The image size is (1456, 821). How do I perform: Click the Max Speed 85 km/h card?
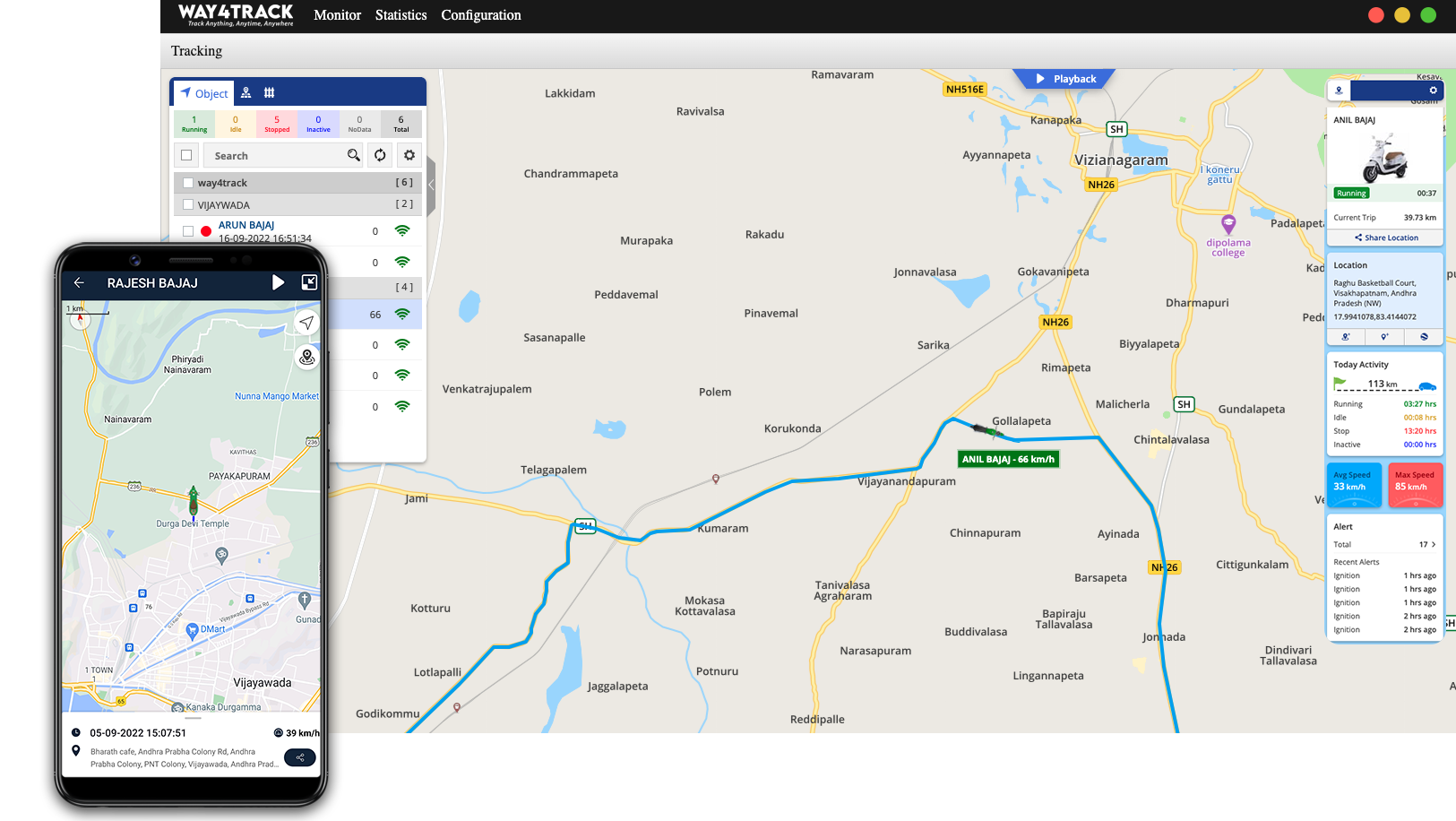point(1416,485)
